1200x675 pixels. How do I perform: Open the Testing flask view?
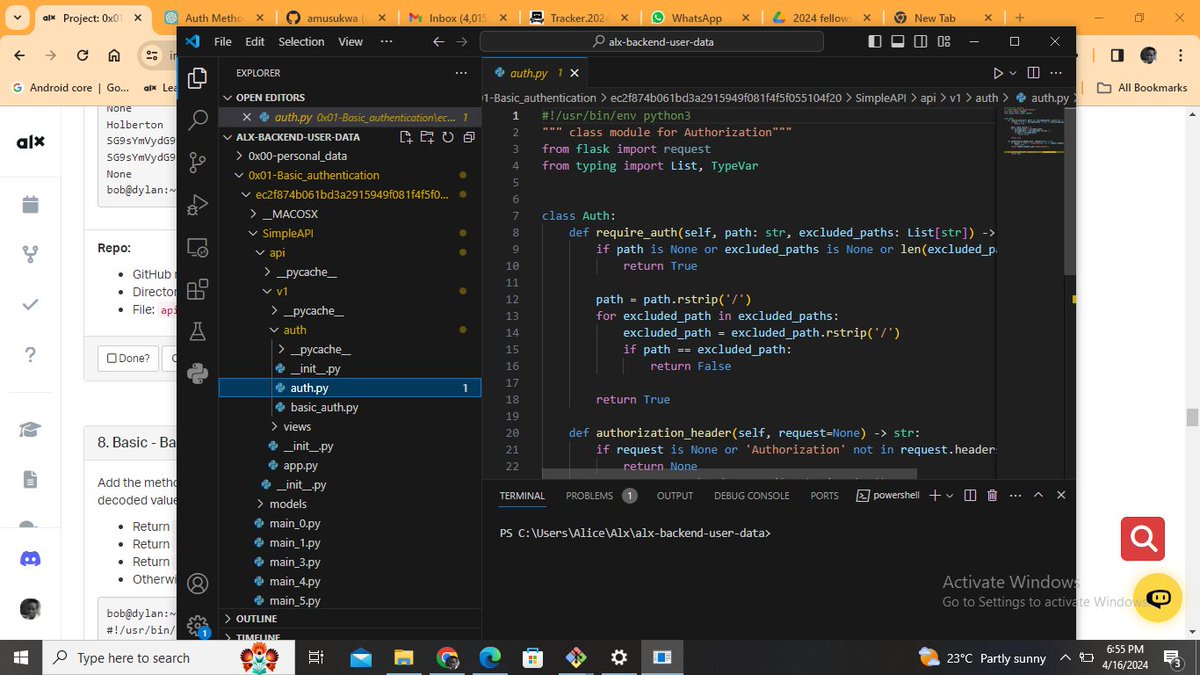[x=198, y=331]
